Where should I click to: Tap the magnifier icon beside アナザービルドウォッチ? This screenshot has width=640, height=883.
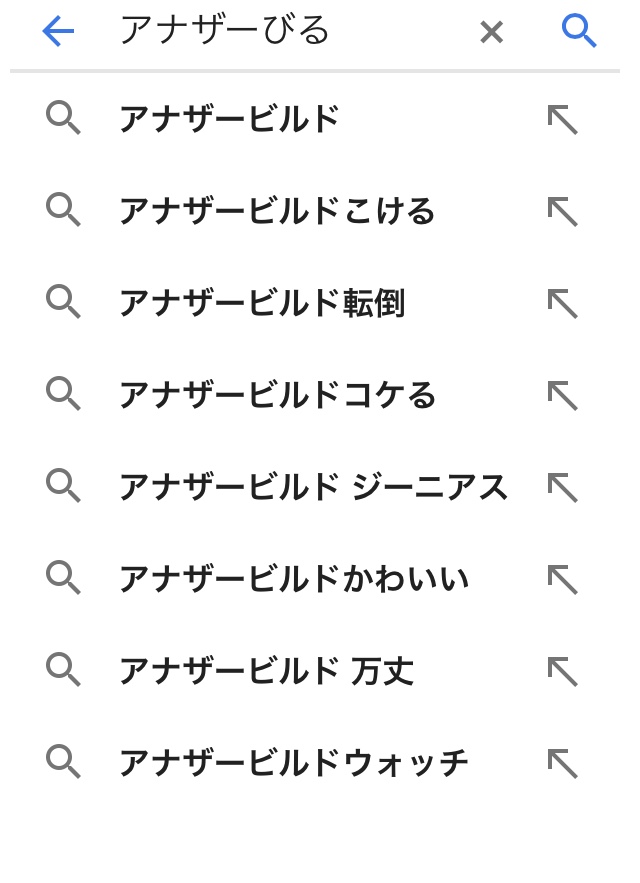[63, 762]
